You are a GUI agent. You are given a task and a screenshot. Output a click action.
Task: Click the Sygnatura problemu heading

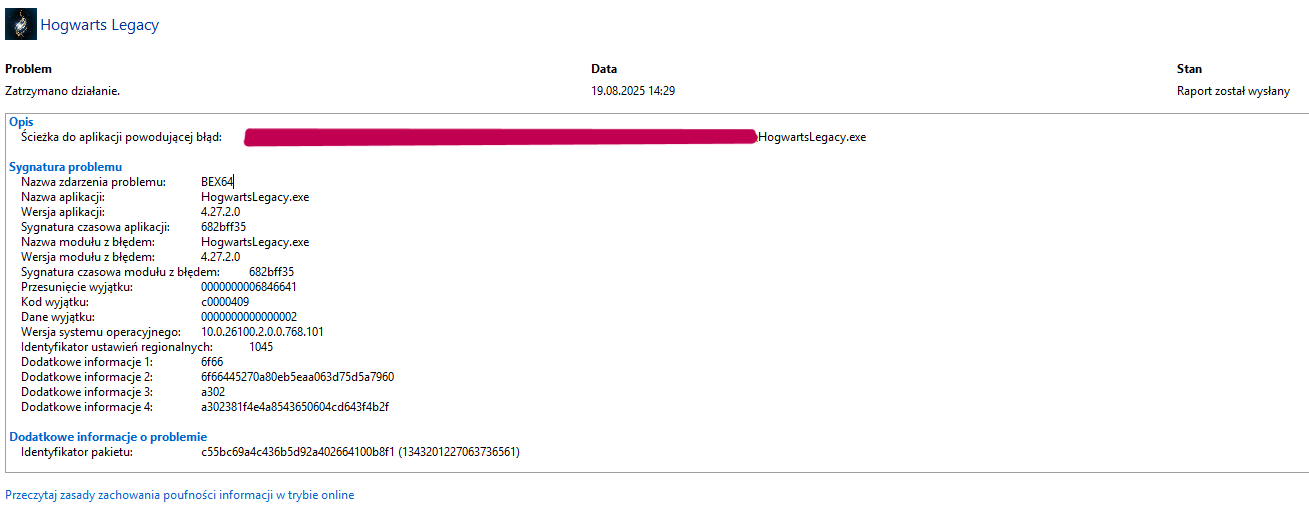[x=65, y=167]
